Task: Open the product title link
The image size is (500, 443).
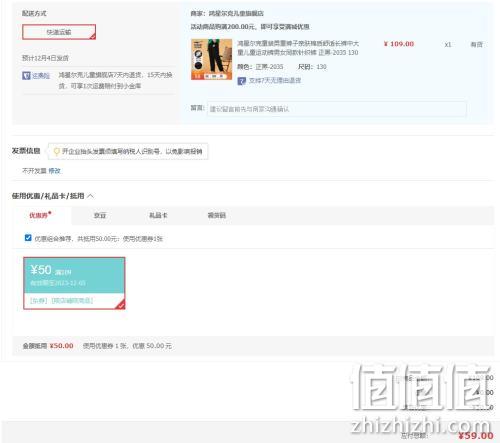Action: tap(298, 48)
